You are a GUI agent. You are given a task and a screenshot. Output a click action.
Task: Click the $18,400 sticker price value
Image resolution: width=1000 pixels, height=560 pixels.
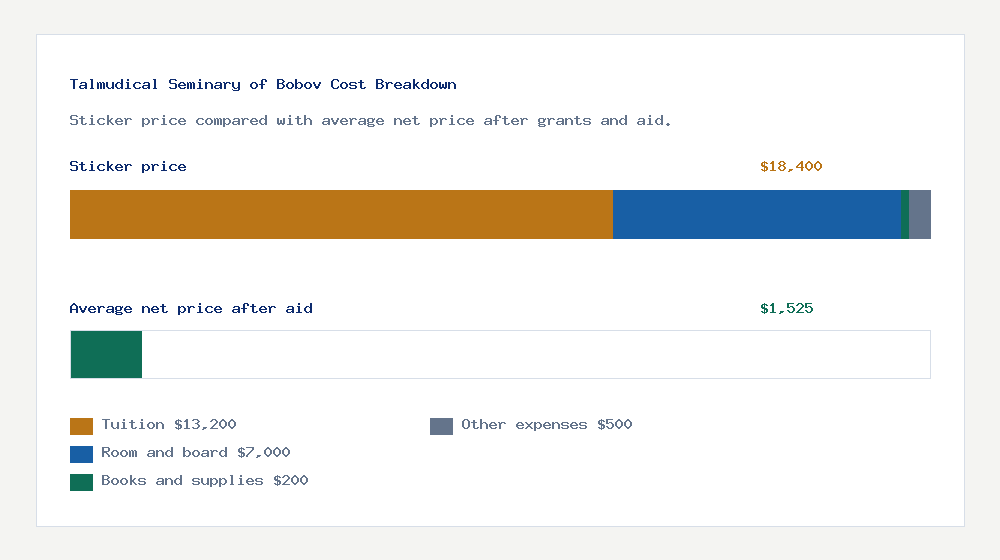(x=791, y=166)
